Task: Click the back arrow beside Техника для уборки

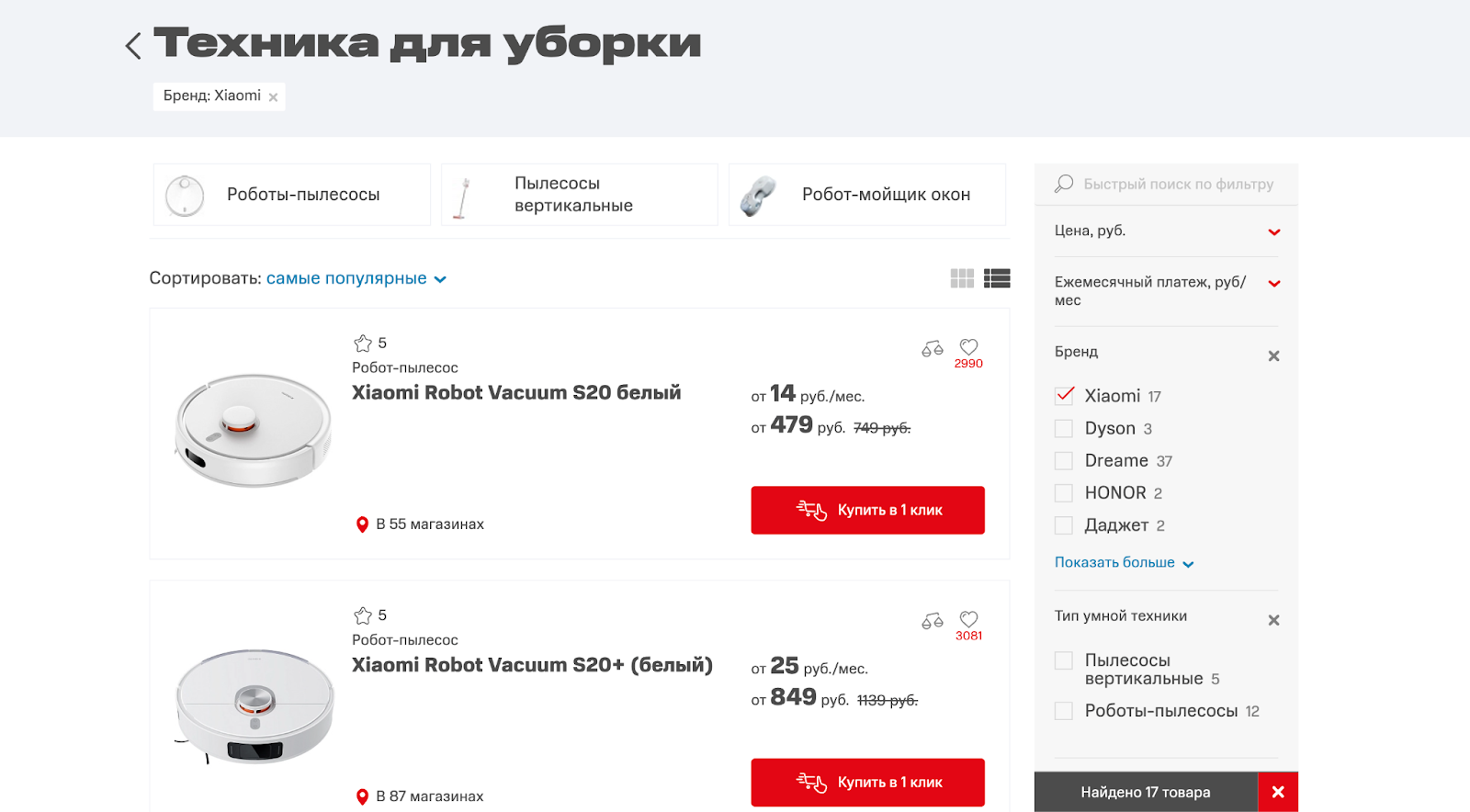Action: click(x=134, y=45)
